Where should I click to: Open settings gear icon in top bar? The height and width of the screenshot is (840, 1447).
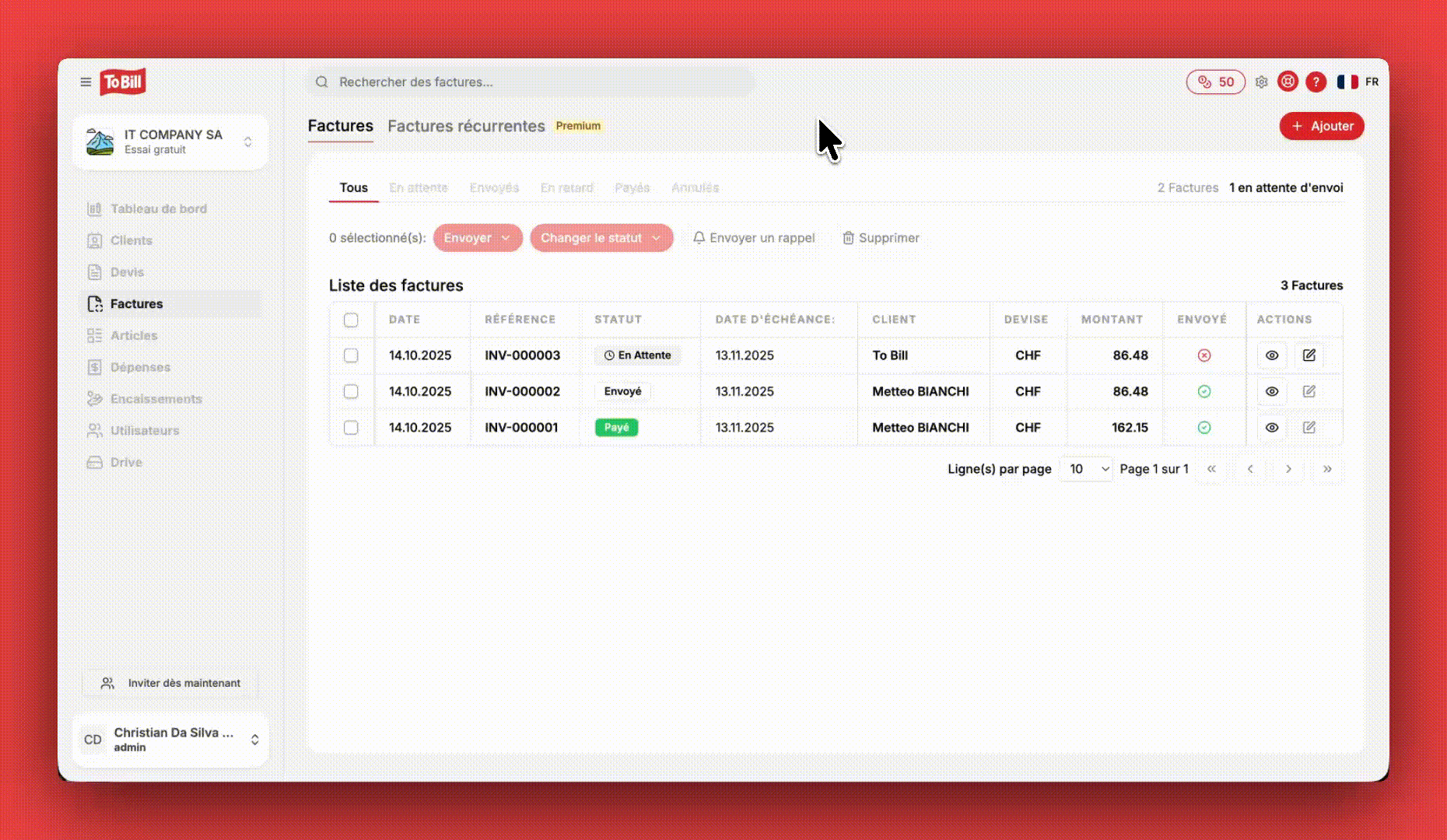click(1261, 82)
